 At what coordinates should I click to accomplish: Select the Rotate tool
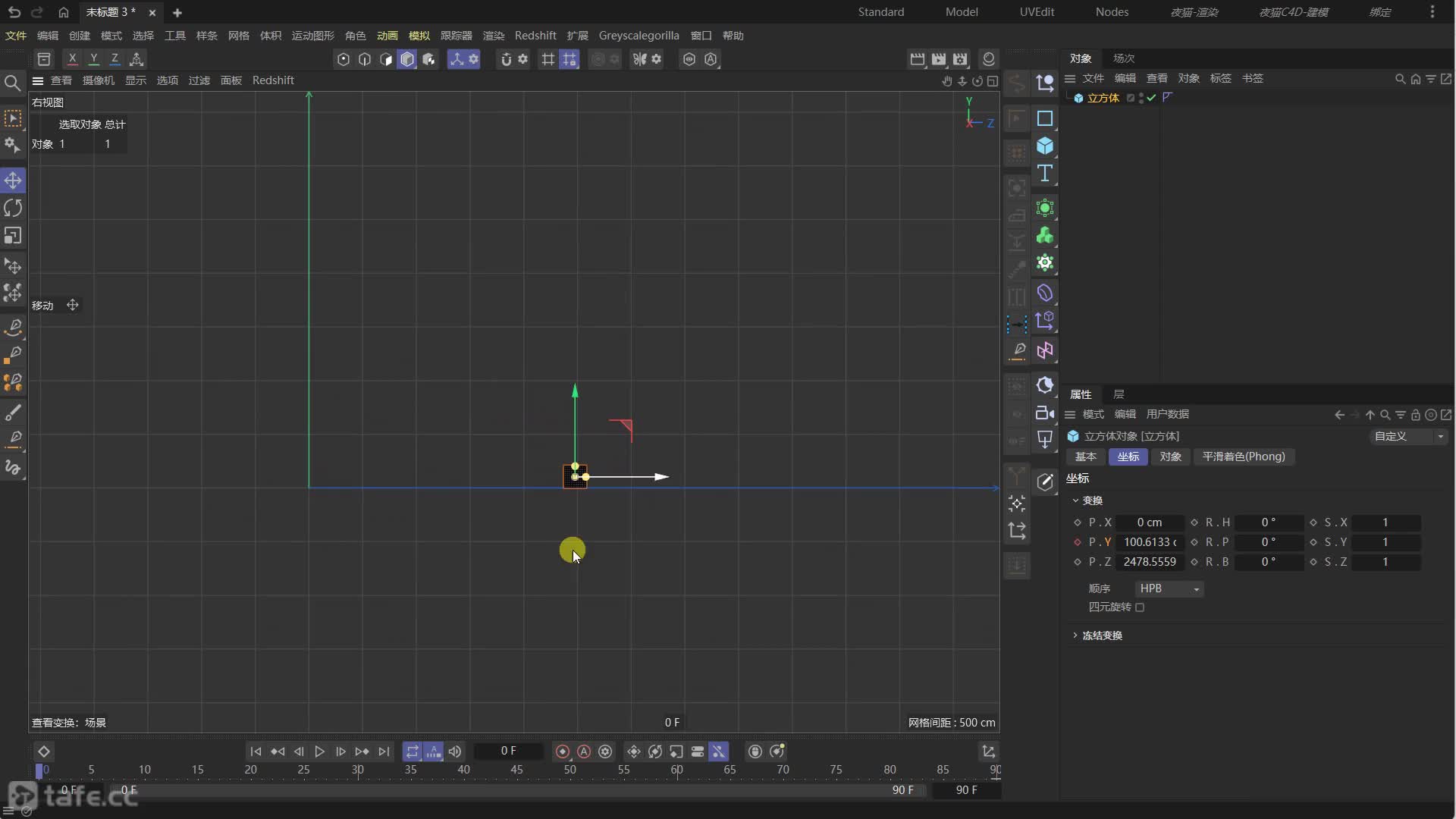coord(13,208)
